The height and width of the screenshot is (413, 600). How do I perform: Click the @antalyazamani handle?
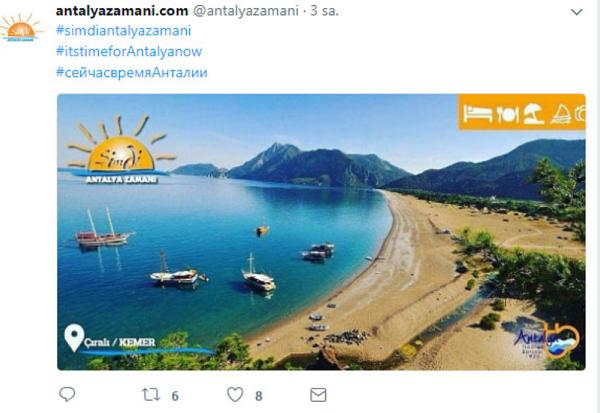[x=246, y=11]
